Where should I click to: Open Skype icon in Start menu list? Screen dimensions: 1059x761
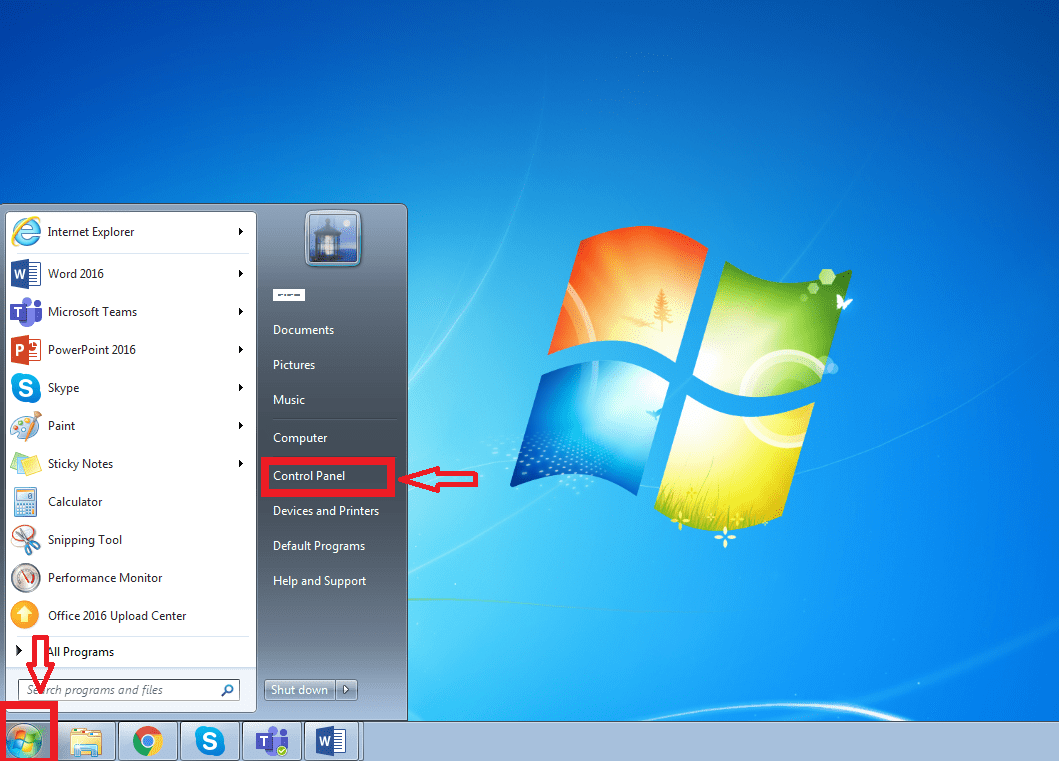click(26, 388)
